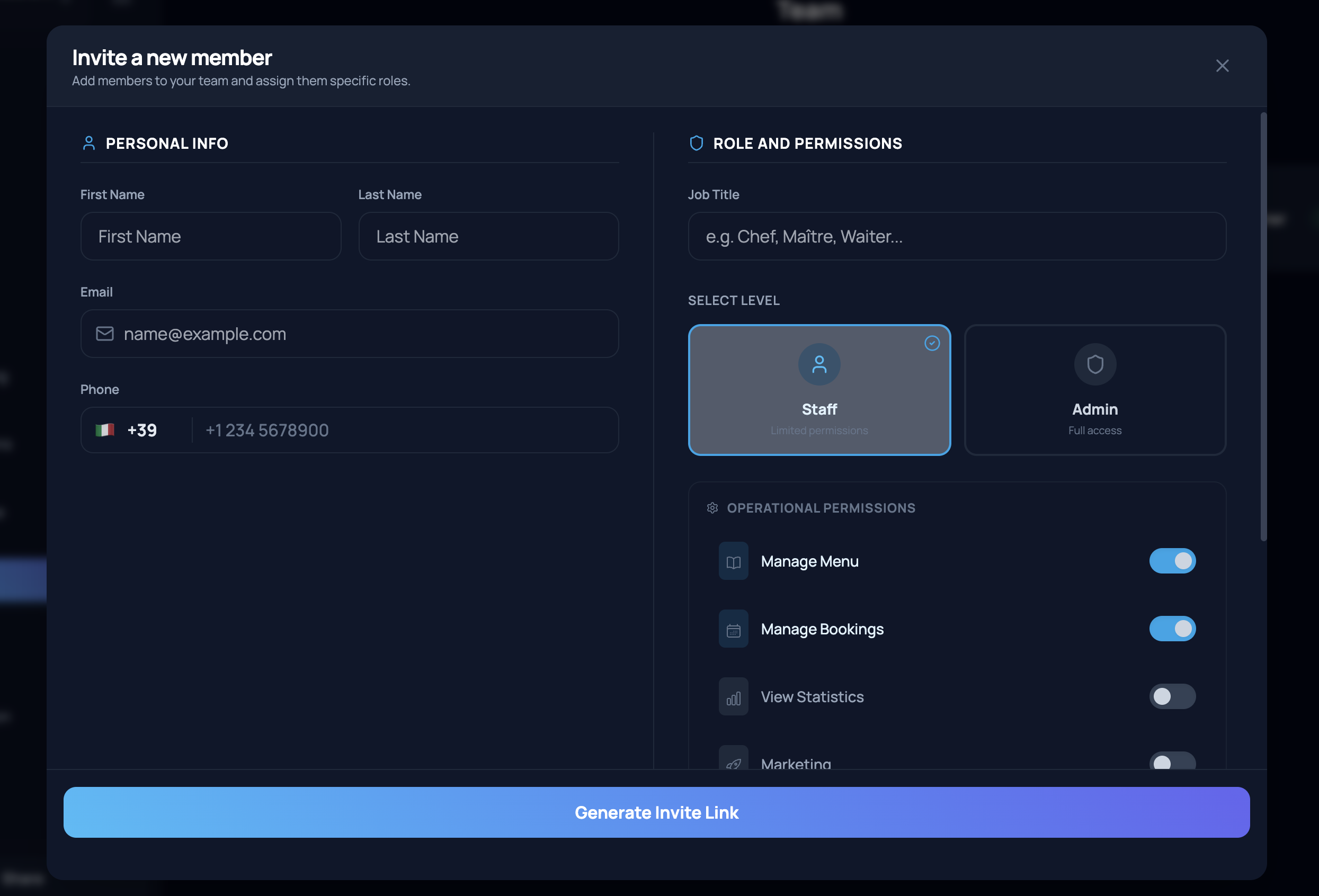Click the checkmark badge on the Staff card
Screen dimensions: 1319x896
tap(932, 343)
